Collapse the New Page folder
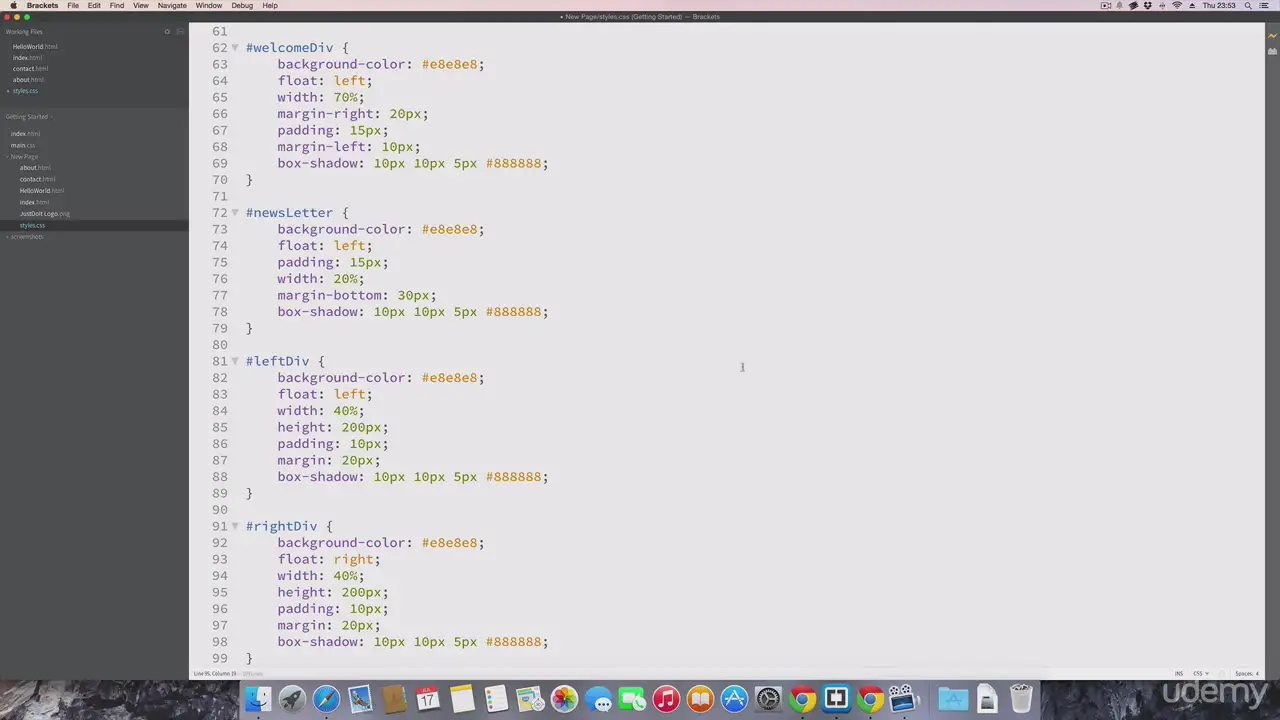 (x=8, y=157)
